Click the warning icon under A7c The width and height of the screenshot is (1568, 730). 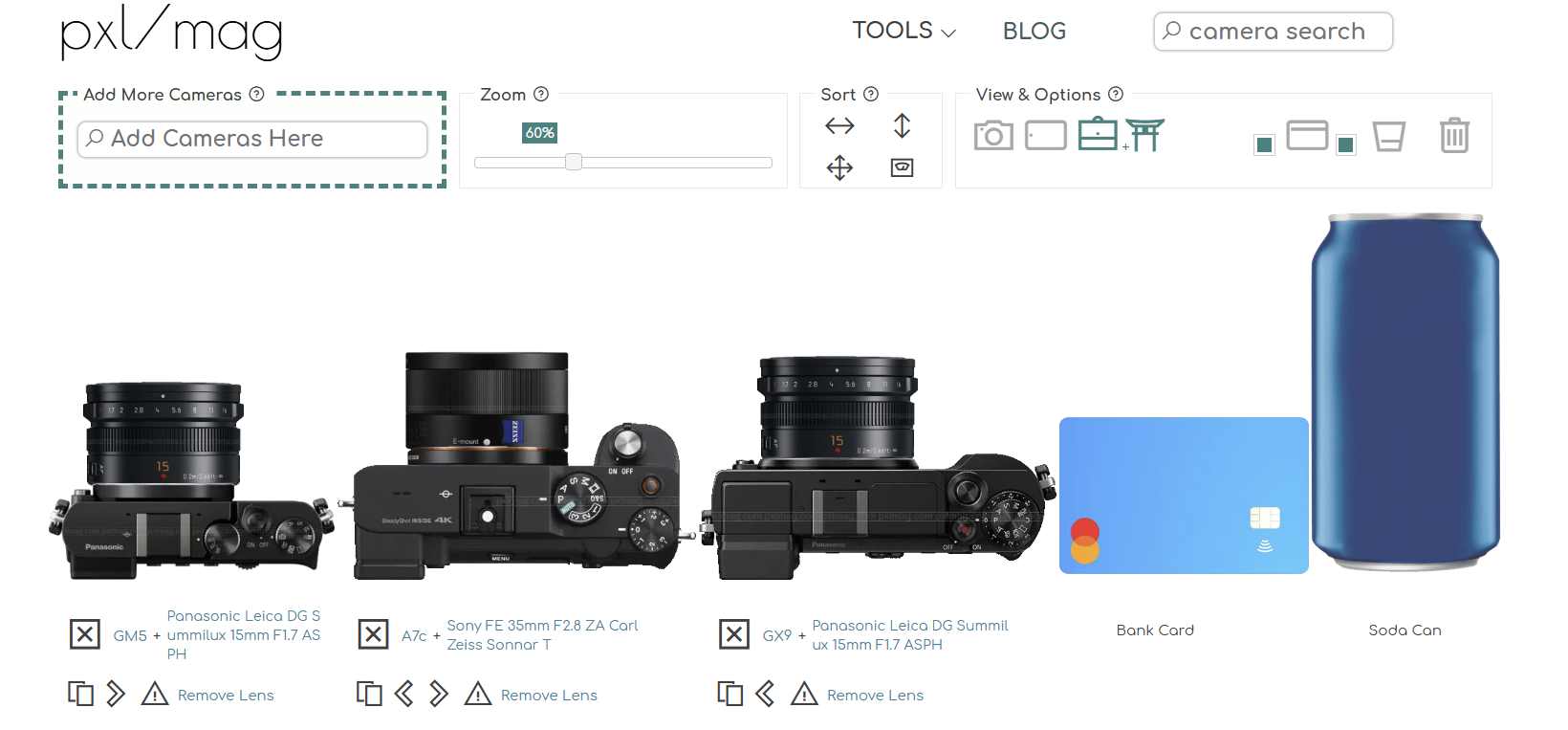(x=478, y=694)
